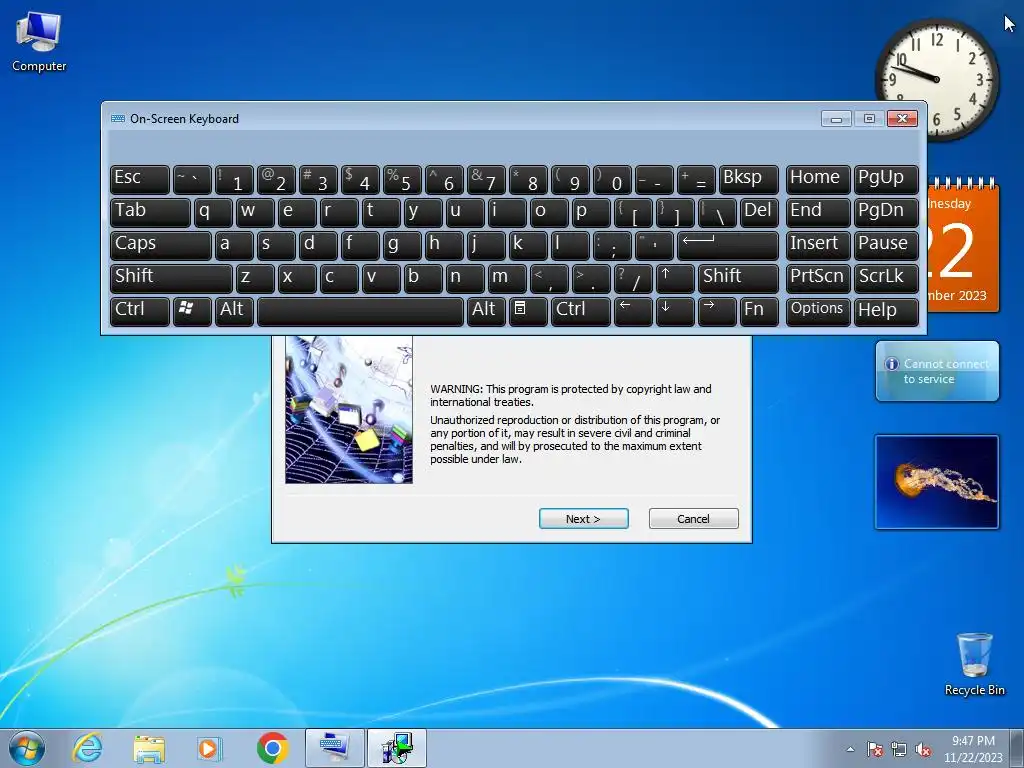The width and height of the screenshot is (1024, 768).
Task: Open the Recycle Bin icon
Action: (x=974, y=664)
